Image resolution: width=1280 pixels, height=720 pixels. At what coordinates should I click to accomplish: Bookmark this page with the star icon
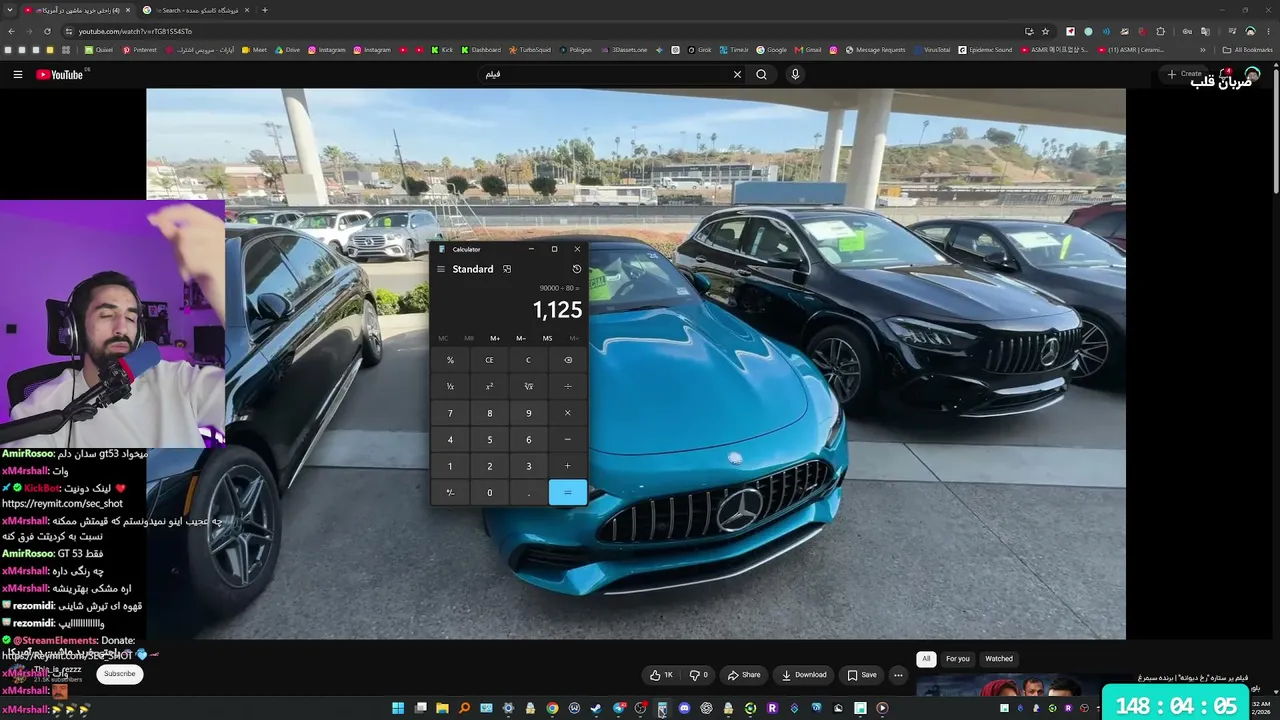click(x=1045, y=31)
